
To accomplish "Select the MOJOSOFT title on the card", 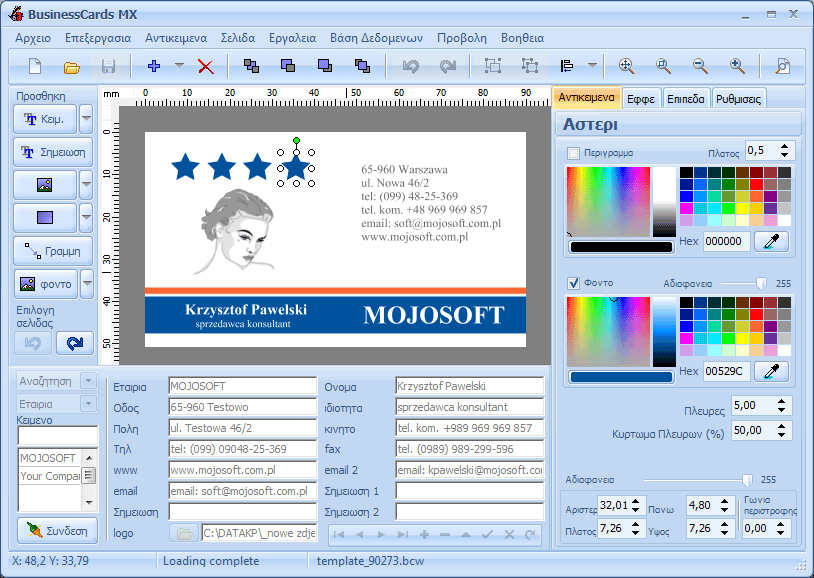I will tap(433, 315).
